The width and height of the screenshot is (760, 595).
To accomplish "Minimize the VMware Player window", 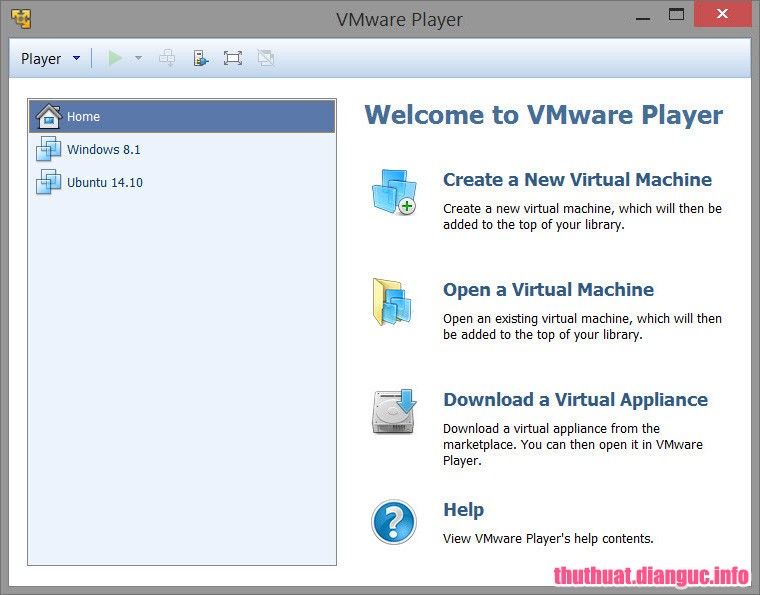I will 643,17.
